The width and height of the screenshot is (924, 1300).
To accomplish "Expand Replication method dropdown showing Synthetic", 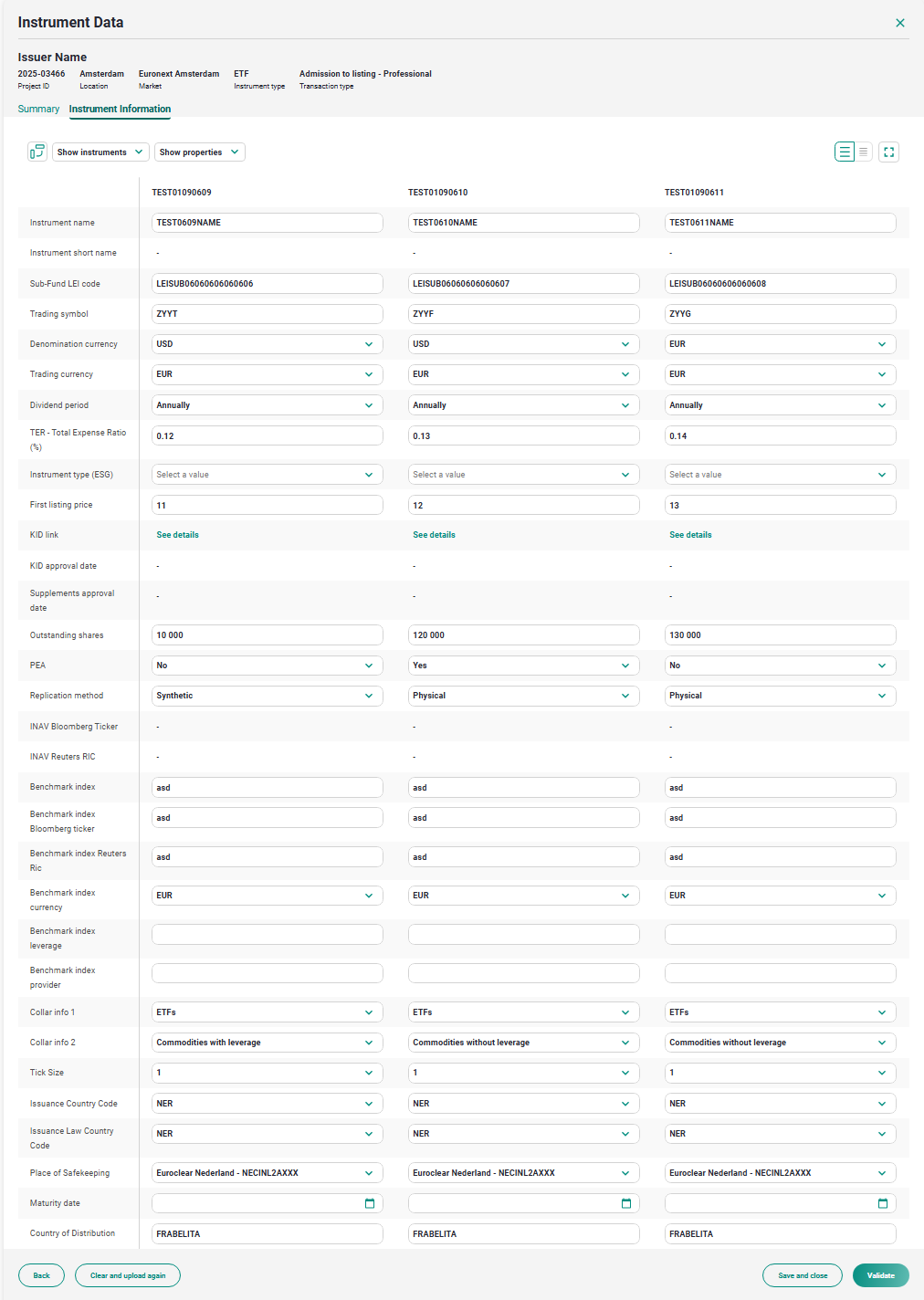I will point(267,696).
